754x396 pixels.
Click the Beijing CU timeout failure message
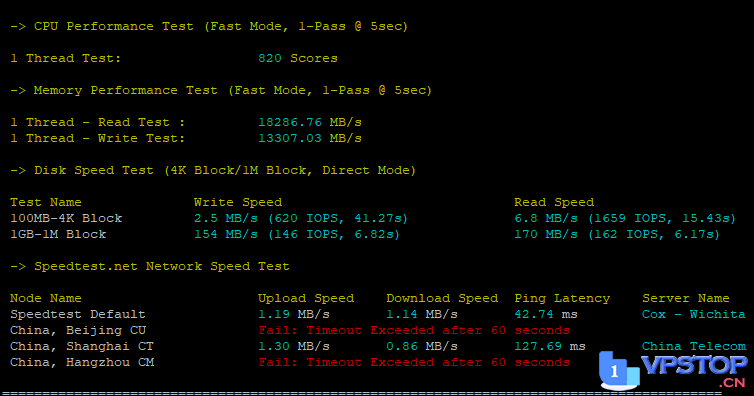[x=414, y=331]
